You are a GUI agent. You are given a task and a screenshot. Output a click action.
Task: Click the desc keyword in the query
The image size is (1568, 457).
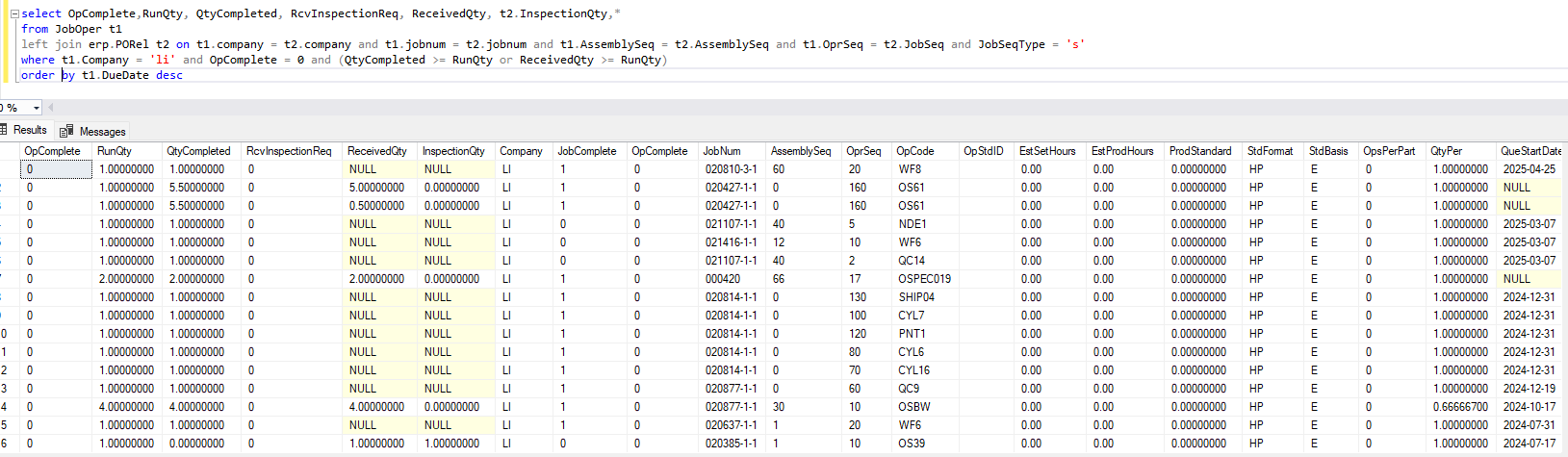tap(169, 75)
